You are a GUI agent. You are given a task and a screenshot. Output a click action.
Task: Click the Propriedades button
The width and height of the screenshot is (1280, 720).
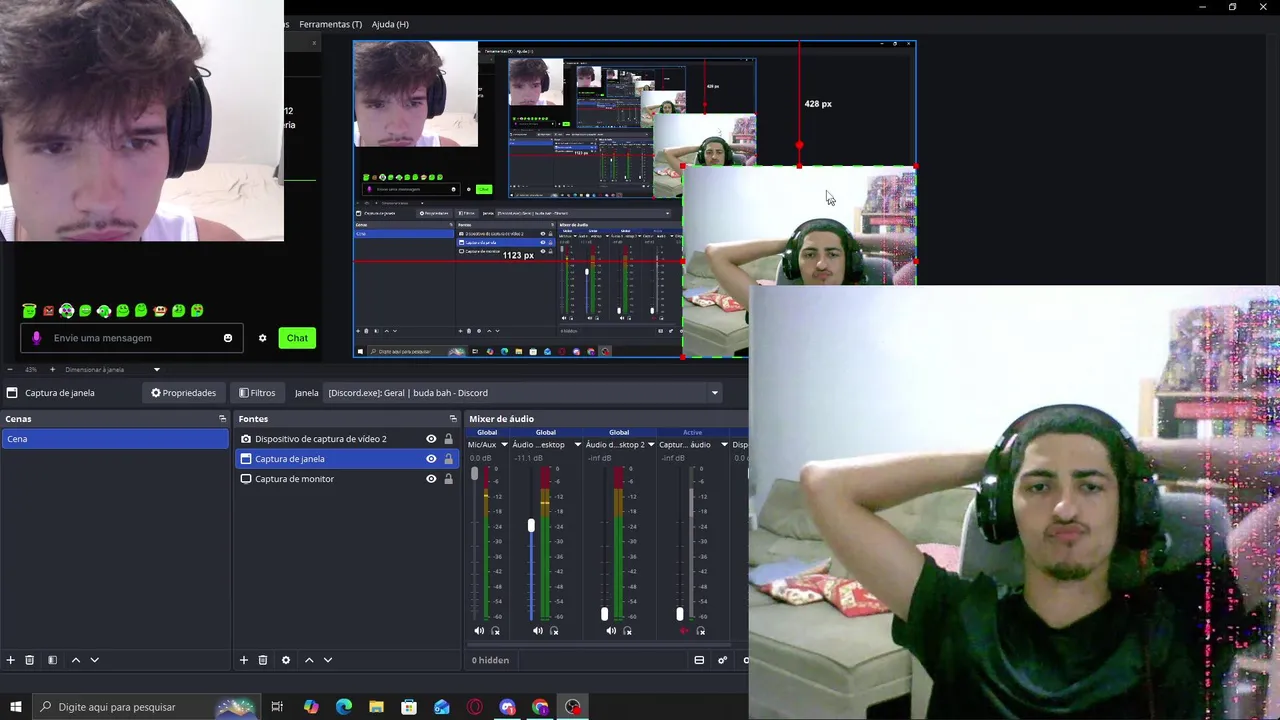[x=183, y=393]
